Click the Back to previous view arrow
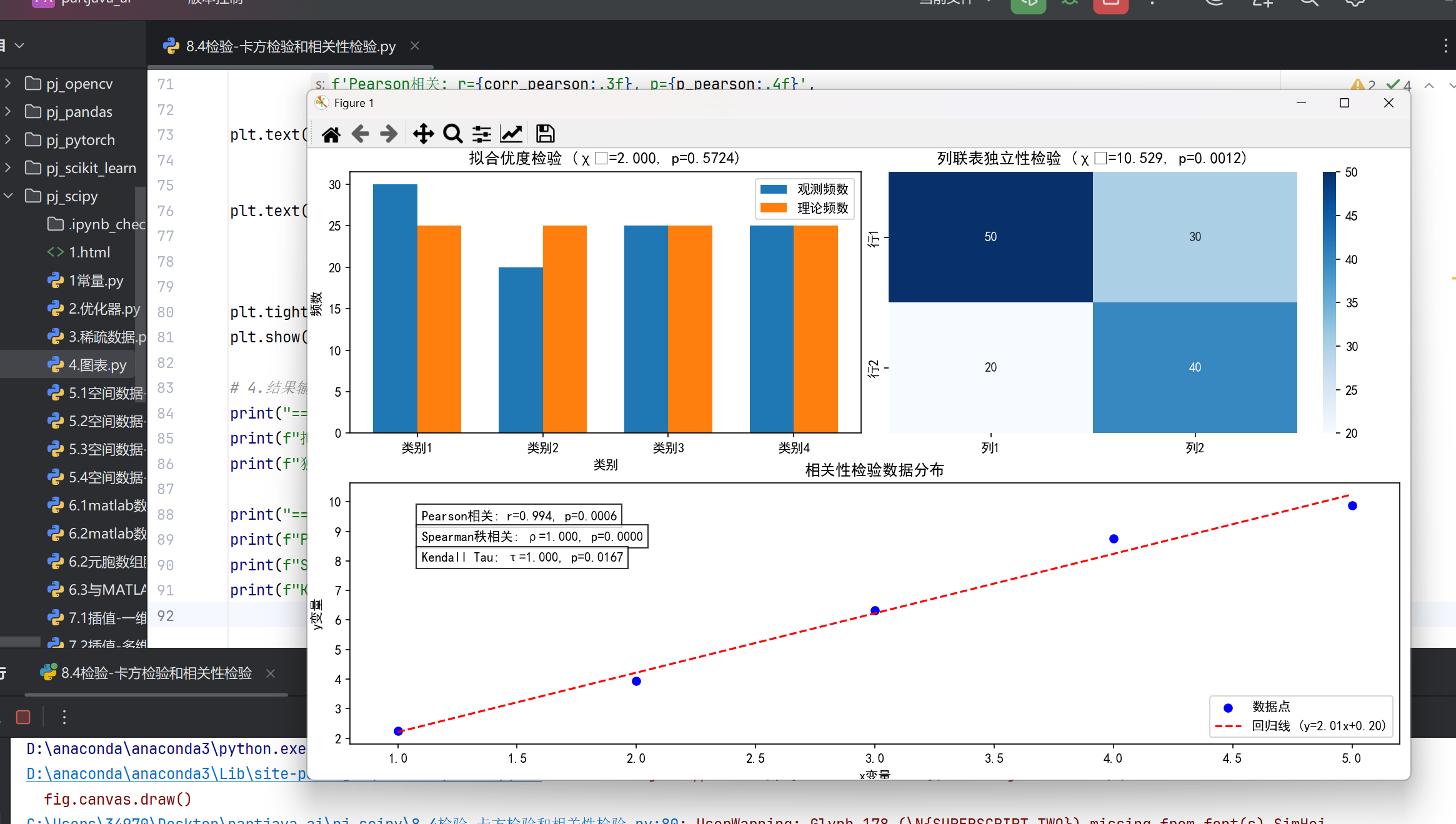This screenshot has width=1456, height=824. pos(361,134)
